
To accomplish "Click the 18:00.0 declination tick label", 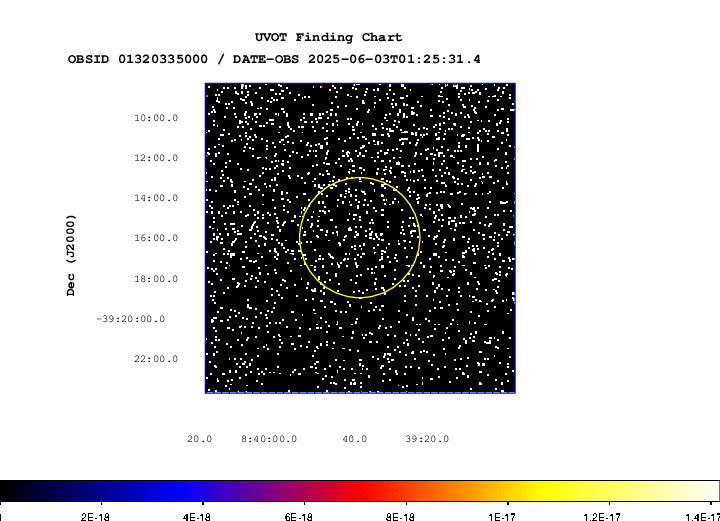I will (156, 279).
